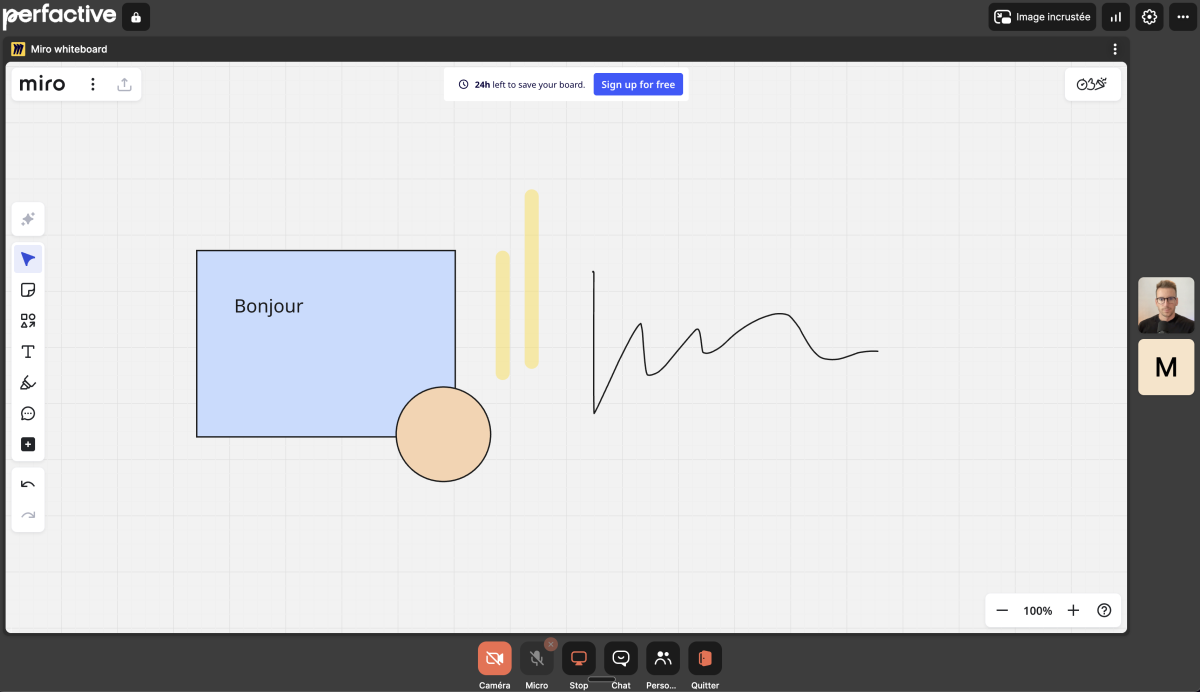Open the top-right more options menu
Image resolution: width=1200 pixels, height=692 pixels.
1183,17
